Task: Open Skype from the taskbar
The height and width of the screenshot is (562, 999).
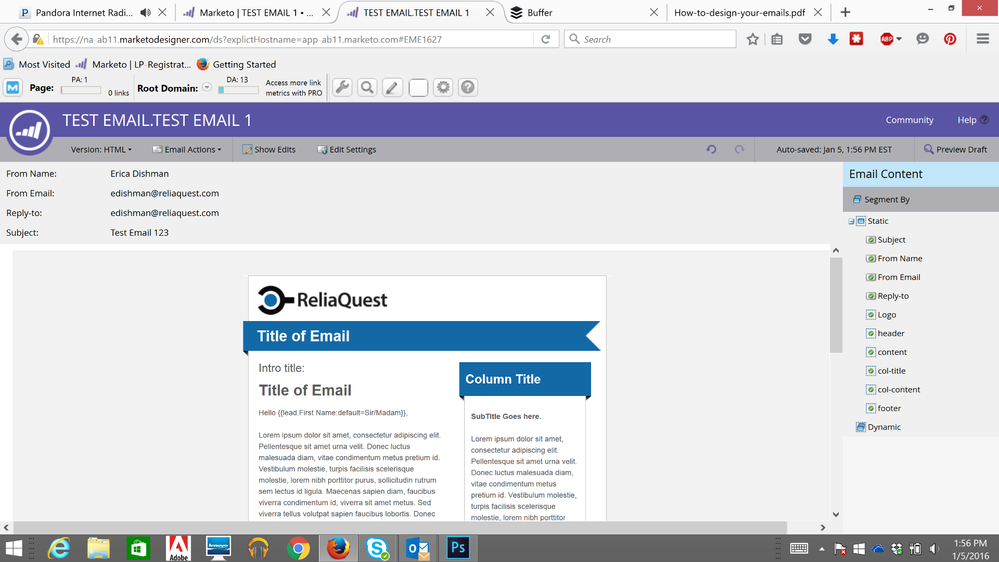Action: click(x=378, y=547)
